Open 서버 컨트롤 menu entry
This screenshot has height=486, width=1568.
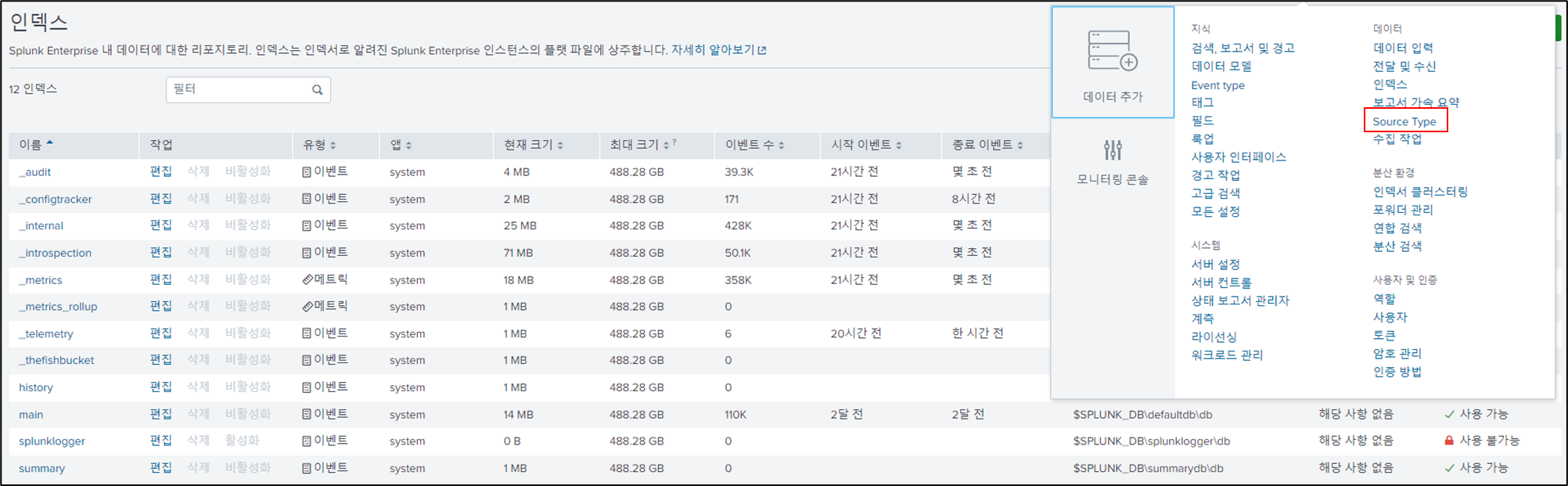[1221, 283]
